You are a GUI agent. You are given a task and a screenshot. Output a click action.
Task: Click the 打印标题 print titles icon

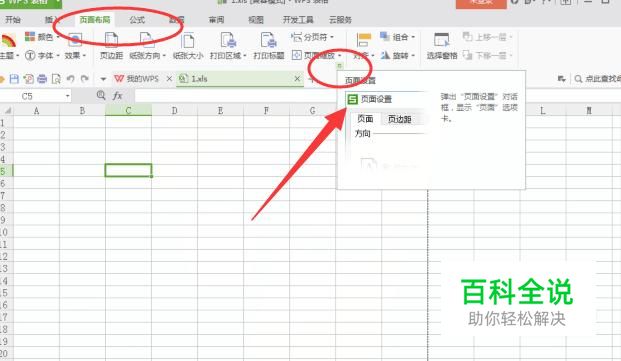(269, 41)
